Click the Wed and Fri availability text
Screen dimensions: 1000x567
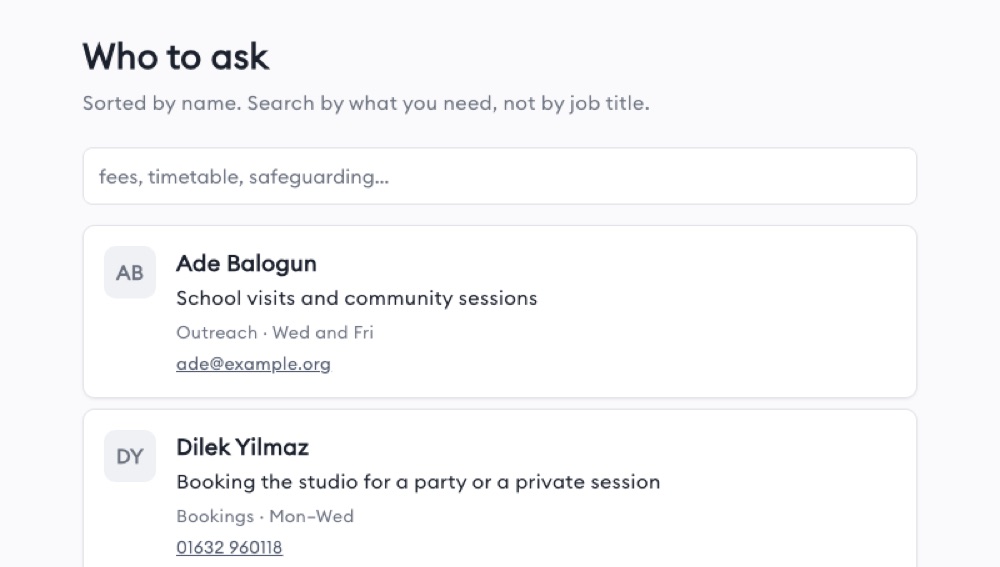coord(323,332)
